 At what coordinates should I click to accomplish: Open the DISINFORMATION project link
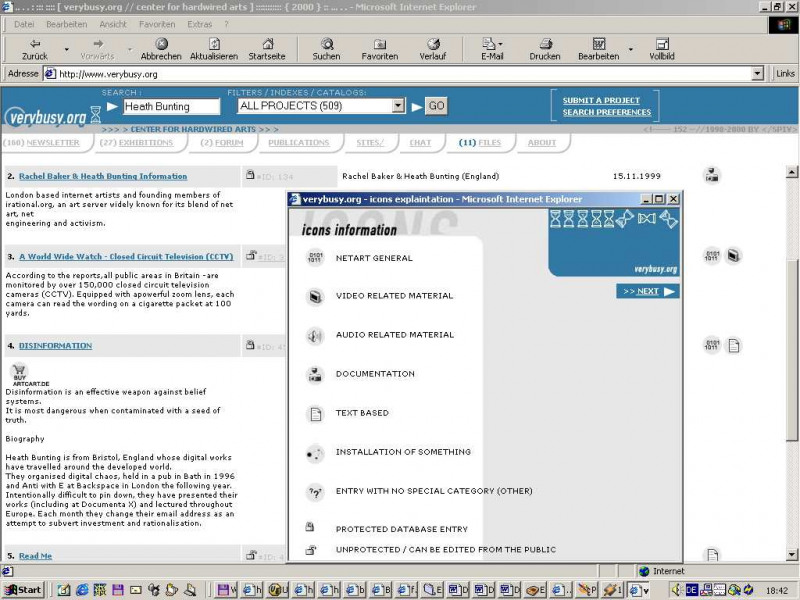pyautogui.click(x=55, y=346)
